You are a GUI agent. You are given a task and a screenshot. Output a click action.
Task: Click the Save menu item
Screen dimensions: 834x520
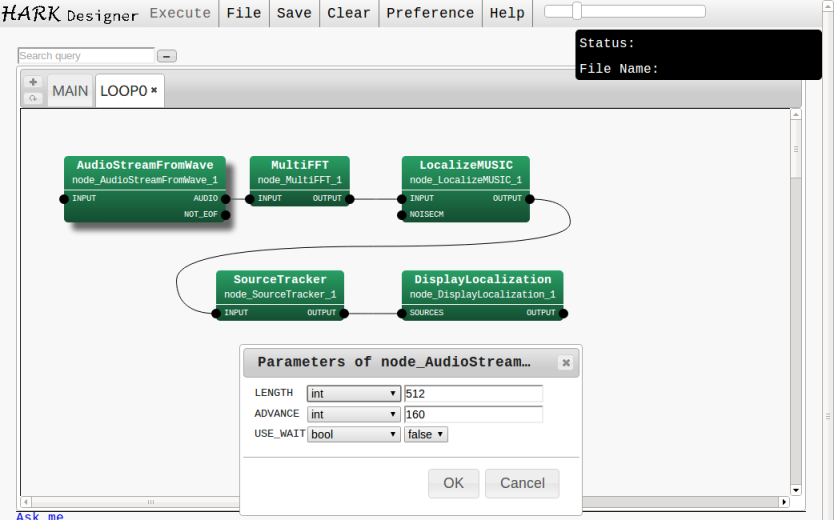(294, 13)
